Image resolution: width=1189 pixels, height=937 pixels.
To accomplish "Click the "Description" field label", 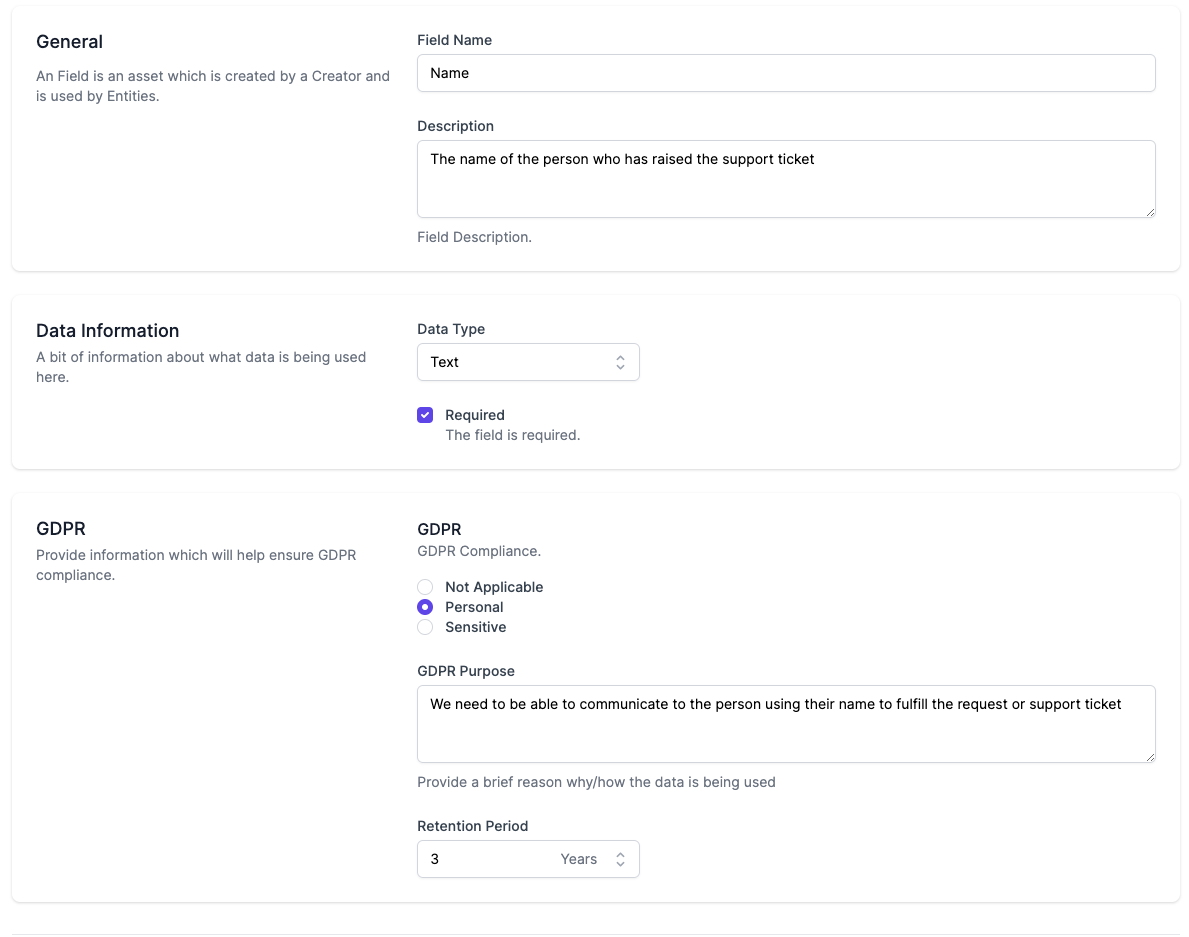I will coord(455,126).
